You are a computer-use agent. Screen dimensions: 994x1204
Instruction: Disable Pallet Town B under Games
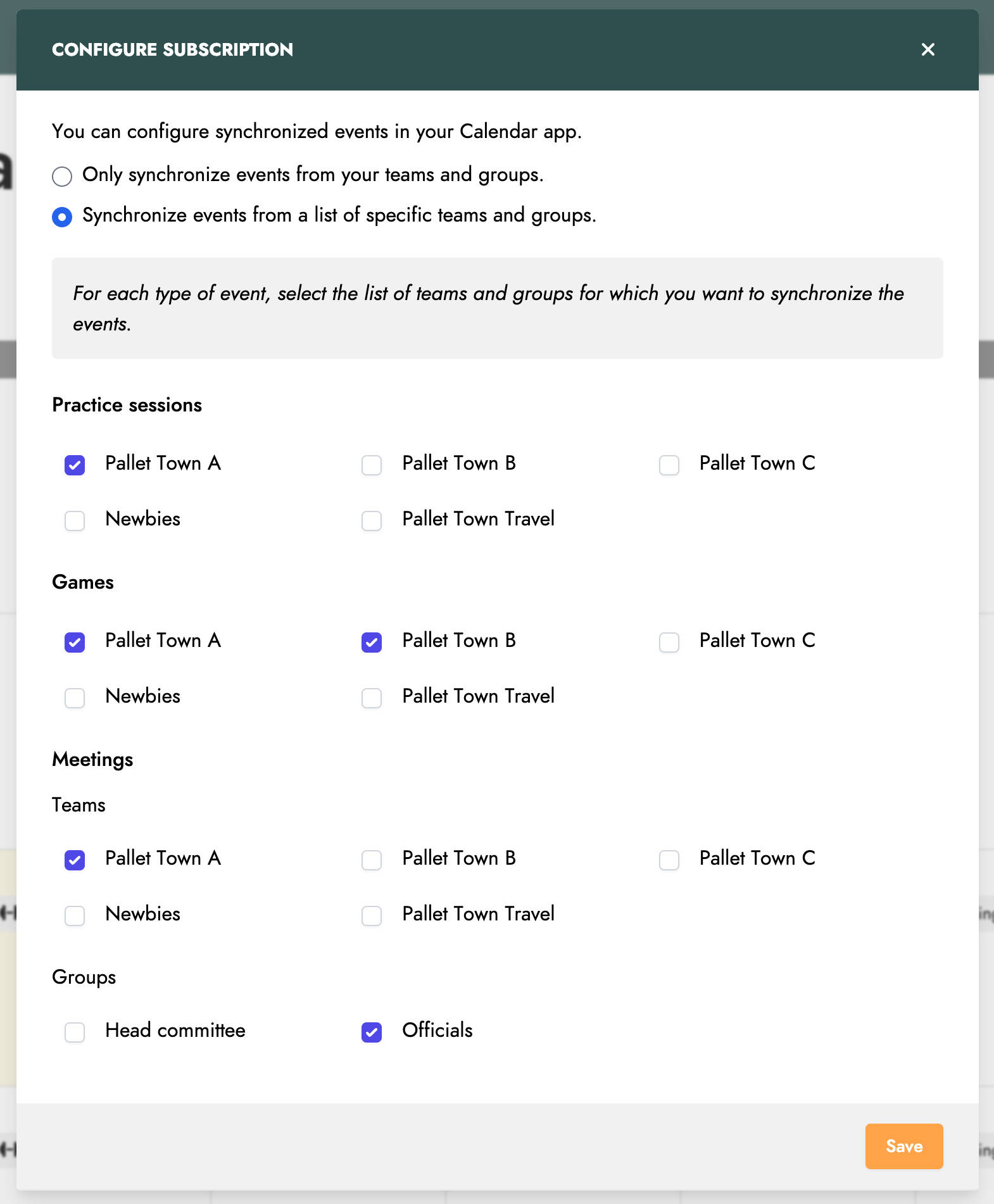pyautogui.click(x=372, y=643)
